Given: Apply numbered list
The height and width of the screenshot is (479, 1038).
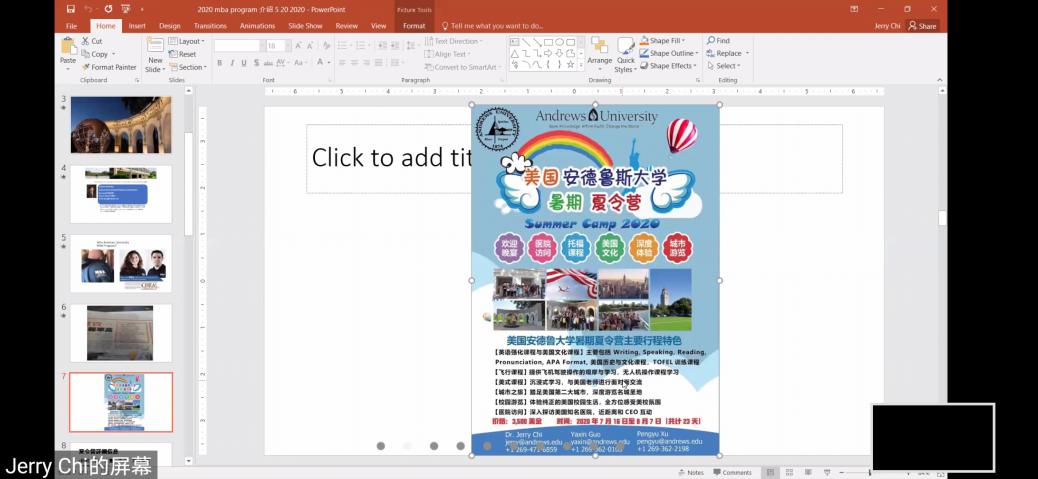Looking at the screenshot, I should 359,46.
